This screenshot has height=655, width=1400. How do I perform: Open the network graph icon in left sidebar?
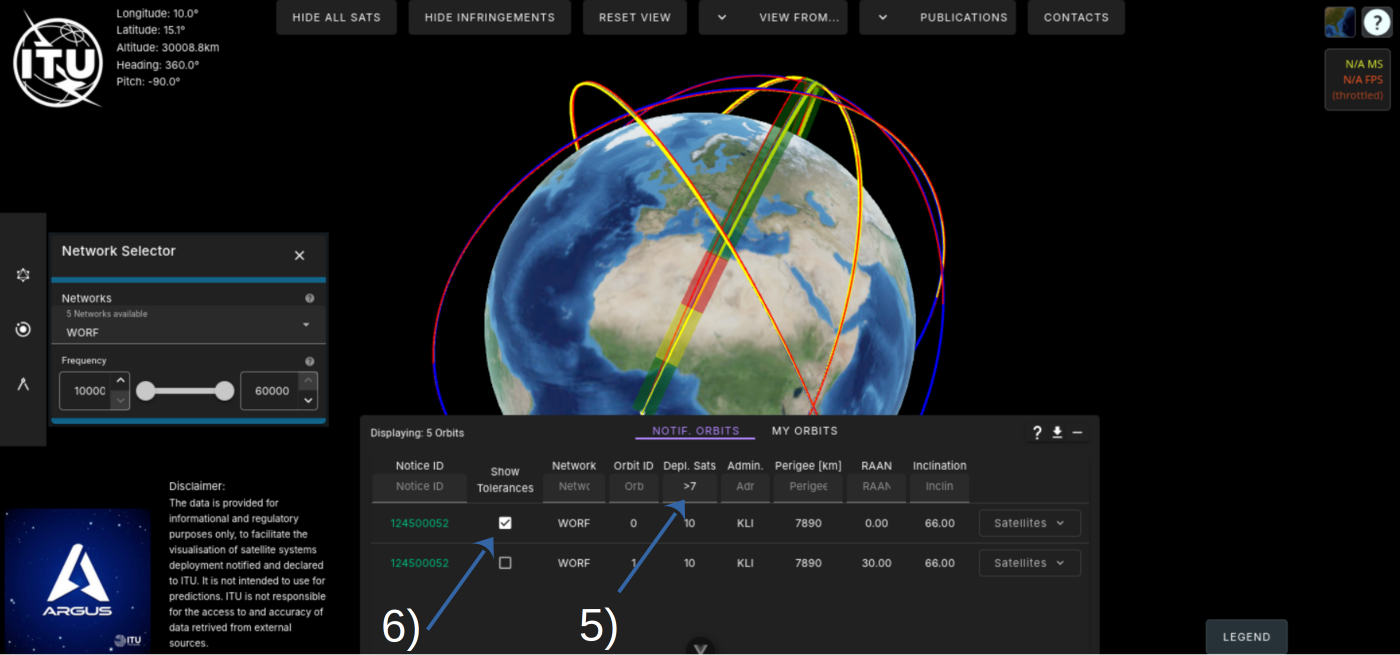click(23, 275)
